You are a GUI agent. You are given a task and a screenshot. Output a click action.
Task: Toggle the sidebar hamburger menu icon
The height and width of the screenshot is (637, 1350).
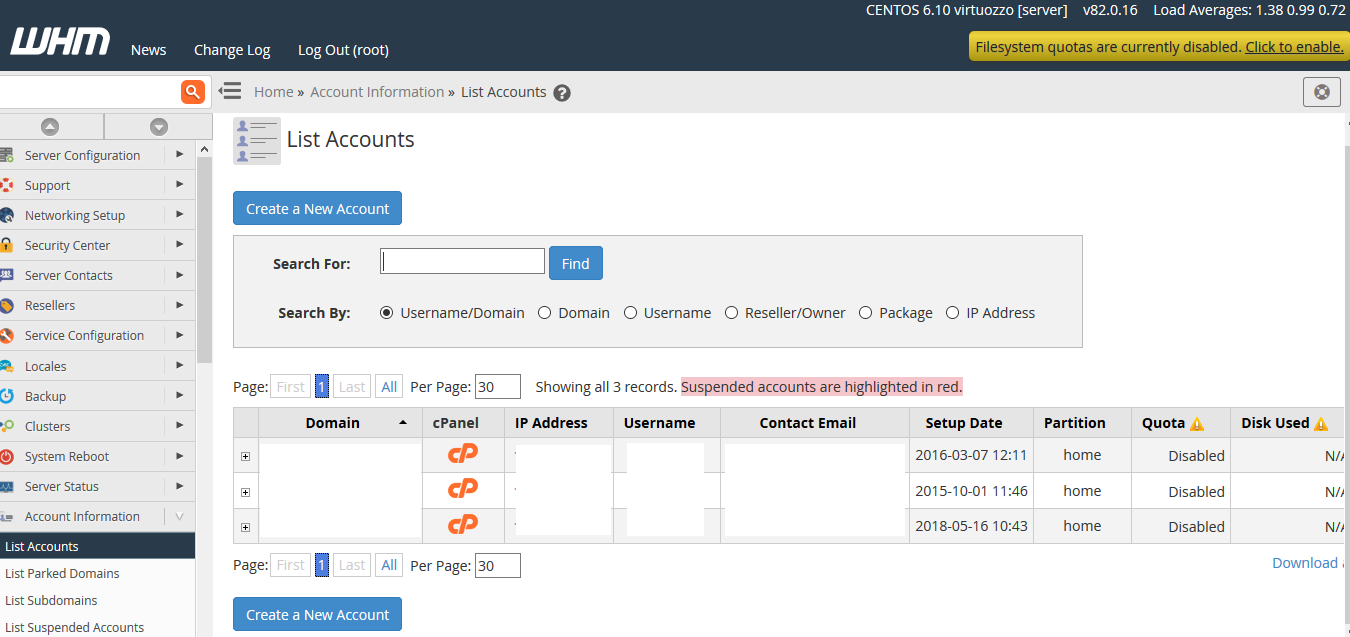click(230, 91)
